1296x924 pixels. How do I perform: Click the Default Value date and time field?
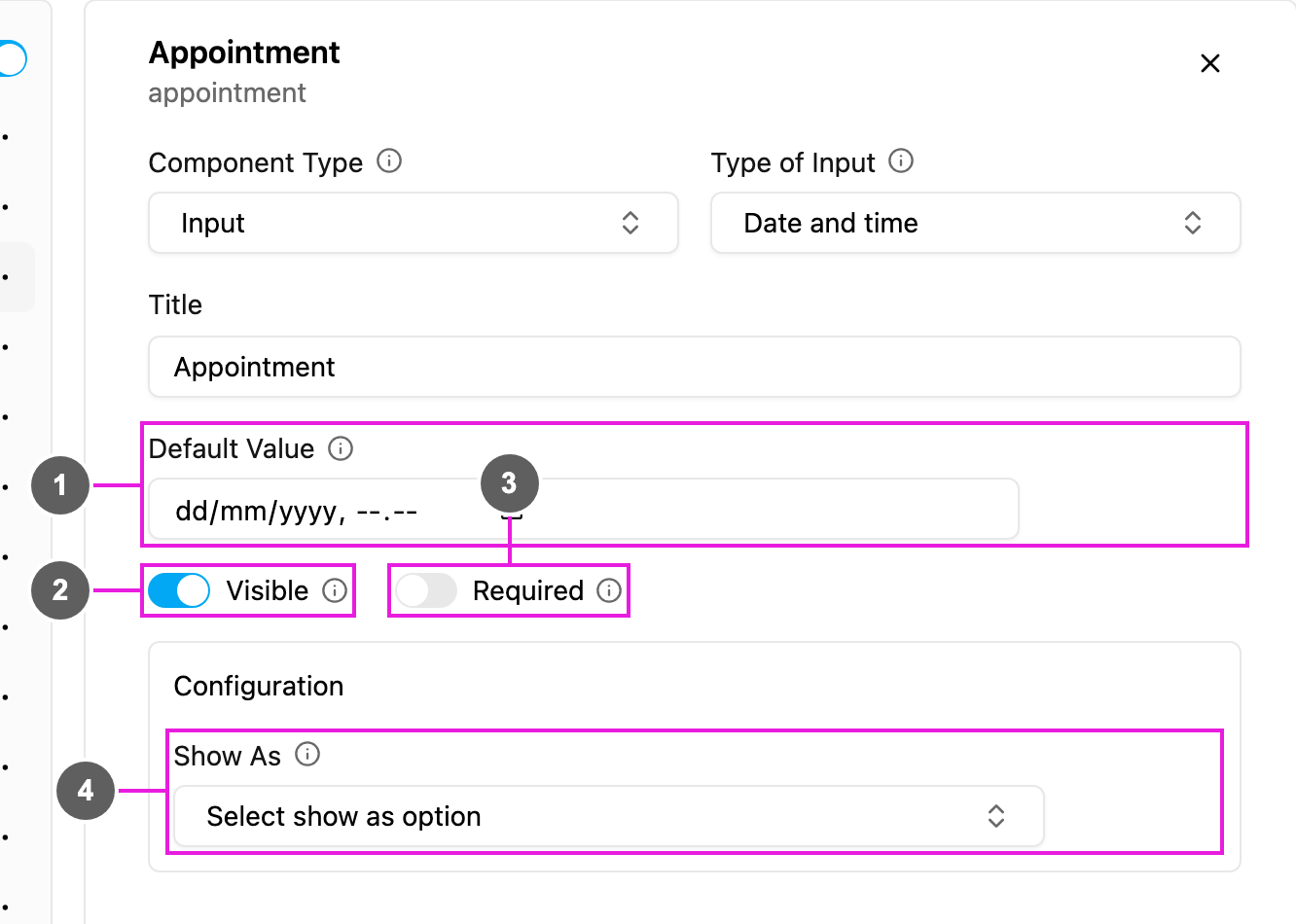pos(584,509)
